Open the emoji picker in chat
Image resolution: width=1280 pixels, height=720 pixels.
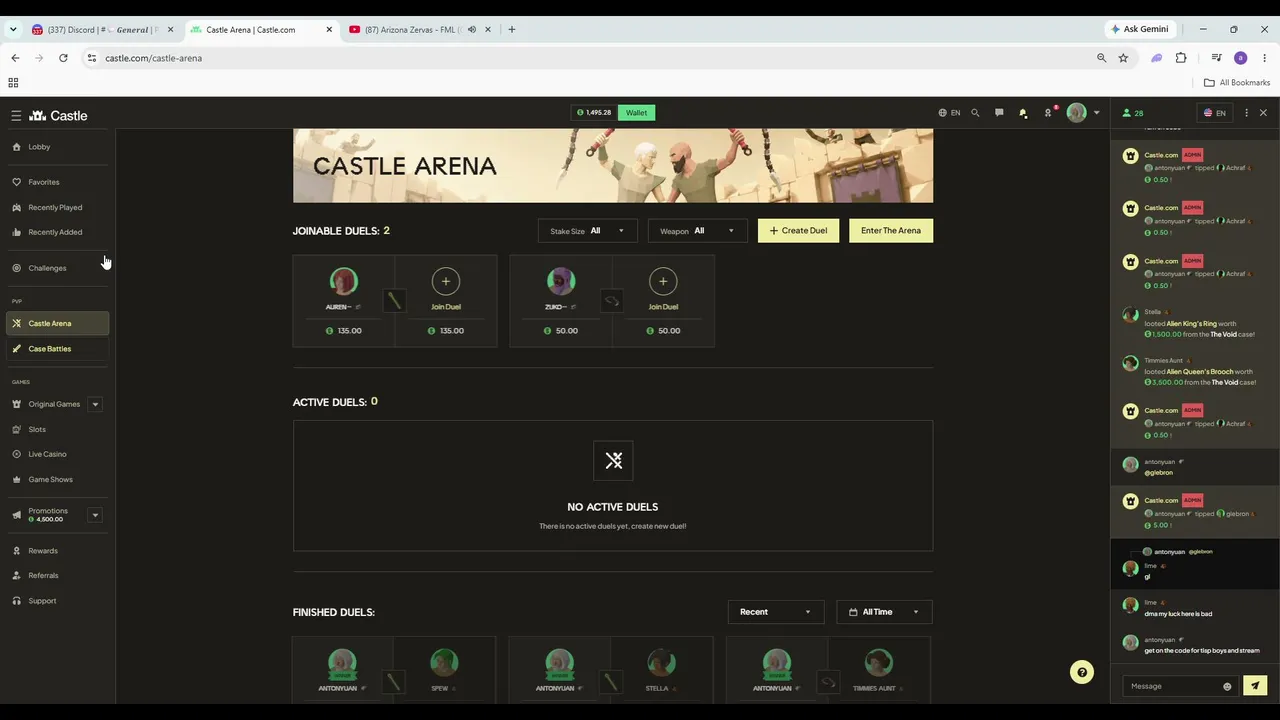point(1227,686)
